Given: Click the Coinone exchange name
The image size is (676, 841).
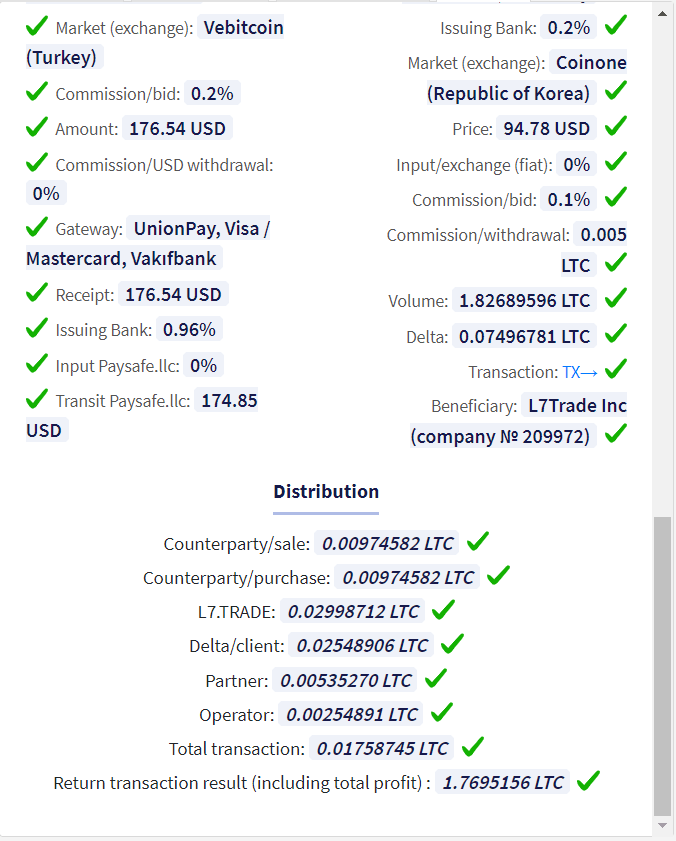Looking at the screenshot, I should [x=591, y=63].
